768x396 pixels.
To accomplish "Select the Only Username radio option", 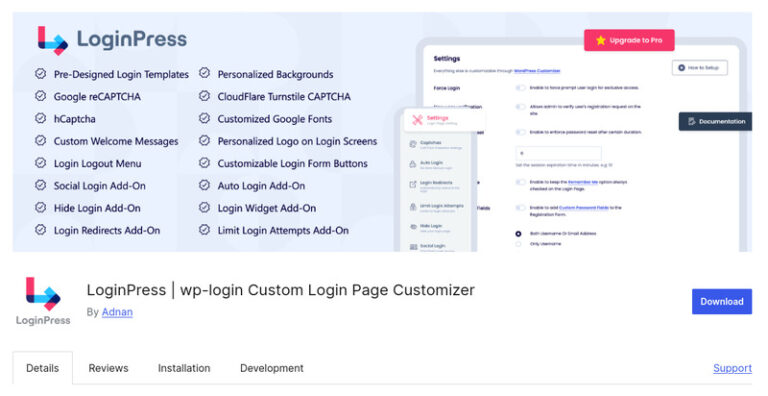I will (x=518, y=244).
